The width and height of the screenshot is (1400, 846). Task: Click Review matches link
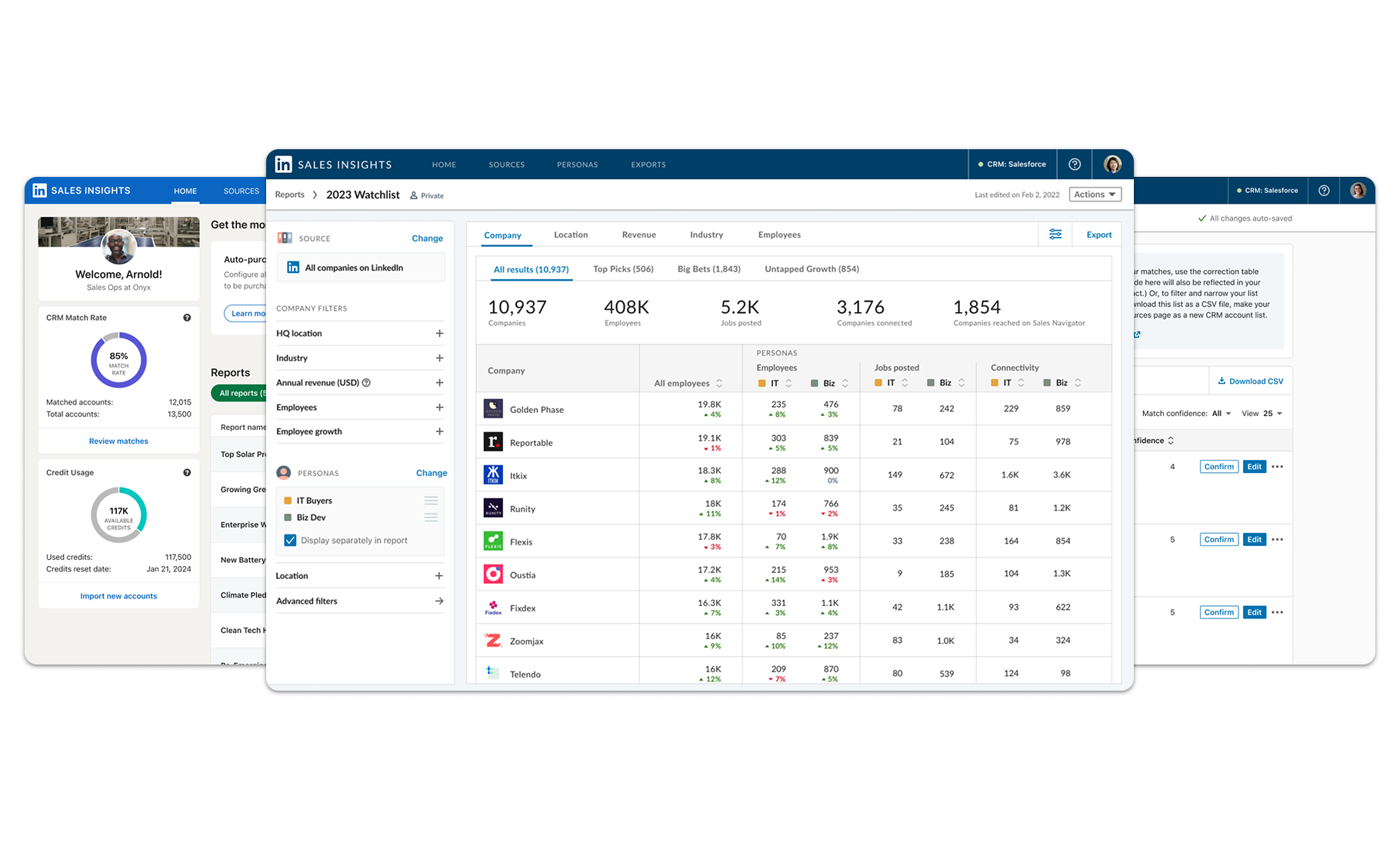(118, 441)
